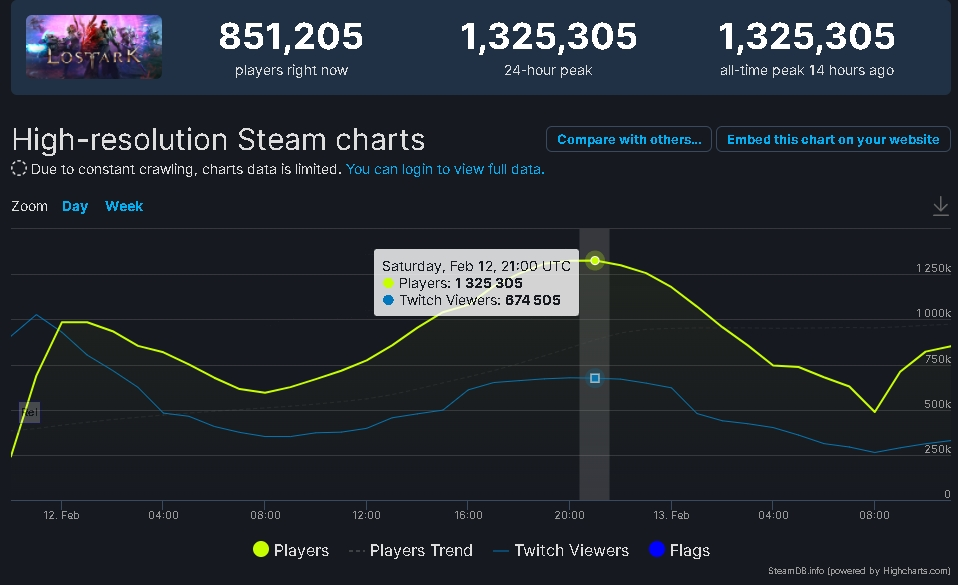
Task: Click the Lost Ark banner image
Action: pos(93,46)
